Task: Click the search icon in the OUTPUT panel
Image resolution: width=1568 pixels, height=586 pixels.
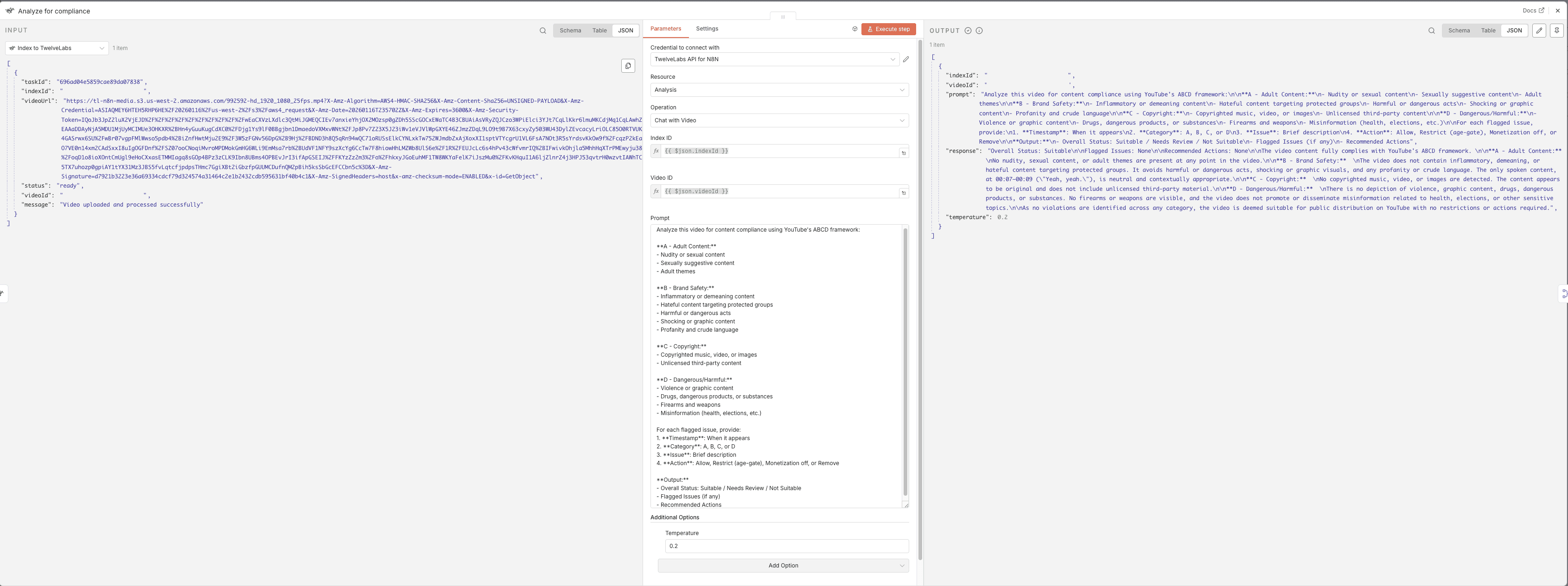Action: [x=1431, y=31]
